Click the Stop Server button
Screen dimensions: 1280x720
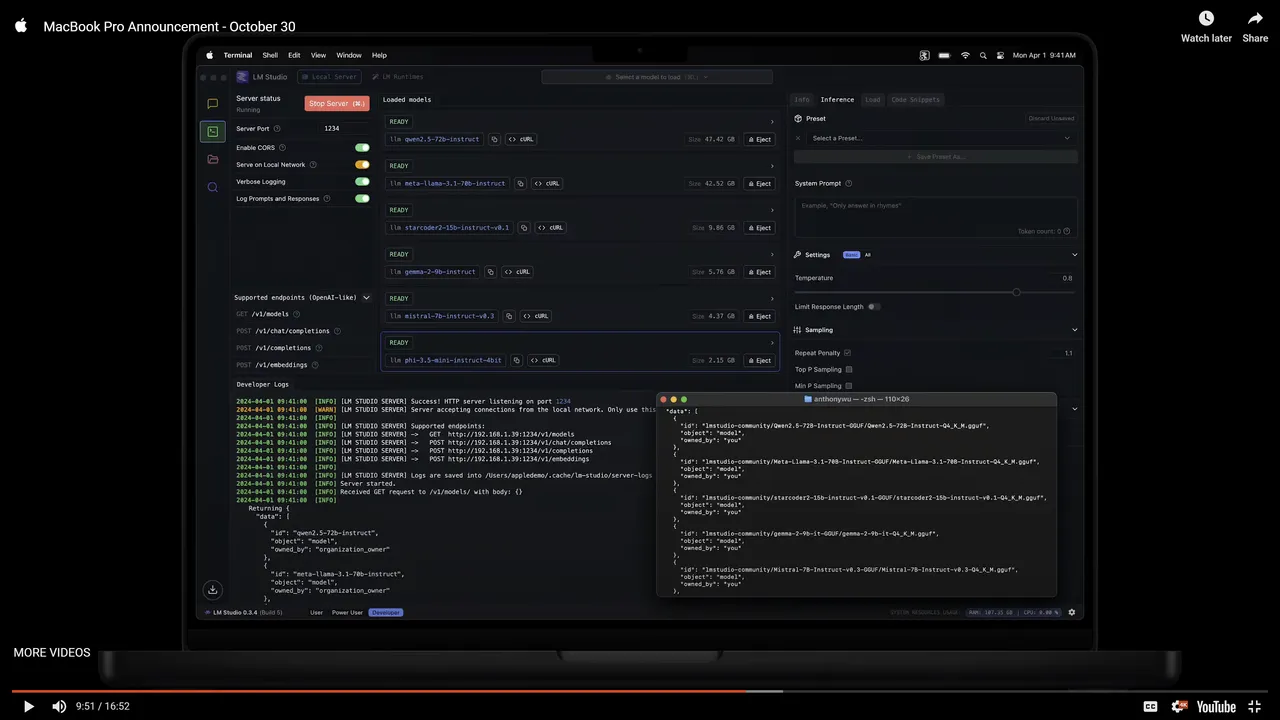click(337, 103)
